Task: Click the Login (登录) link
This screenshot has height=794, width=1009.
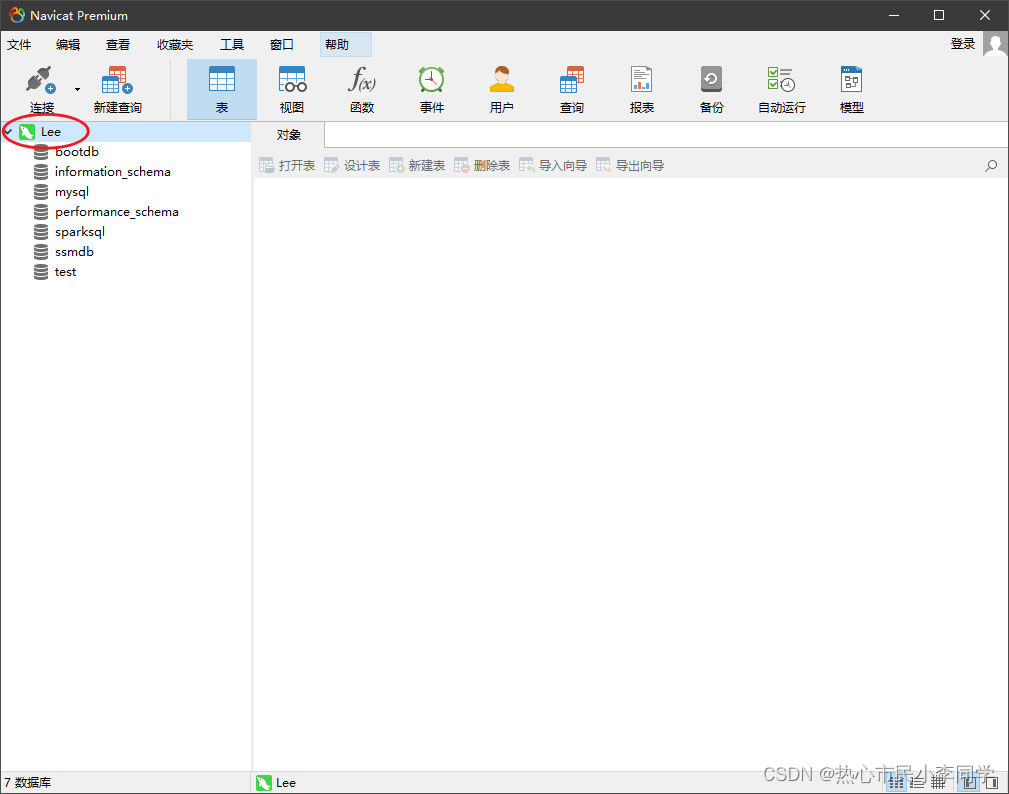Action: click(x=963, y=44)
